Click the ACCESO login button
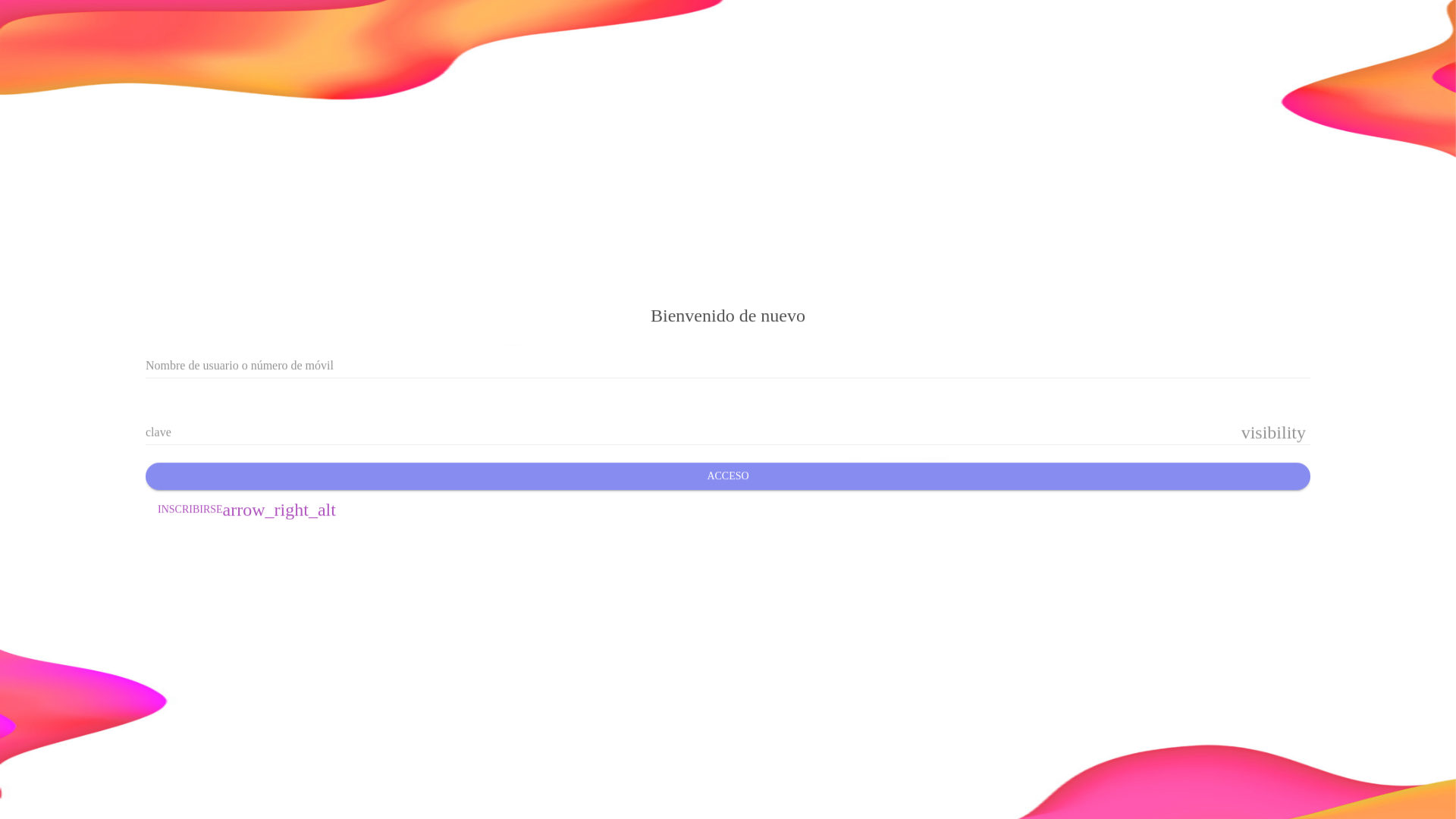 [x=728, y=476]
